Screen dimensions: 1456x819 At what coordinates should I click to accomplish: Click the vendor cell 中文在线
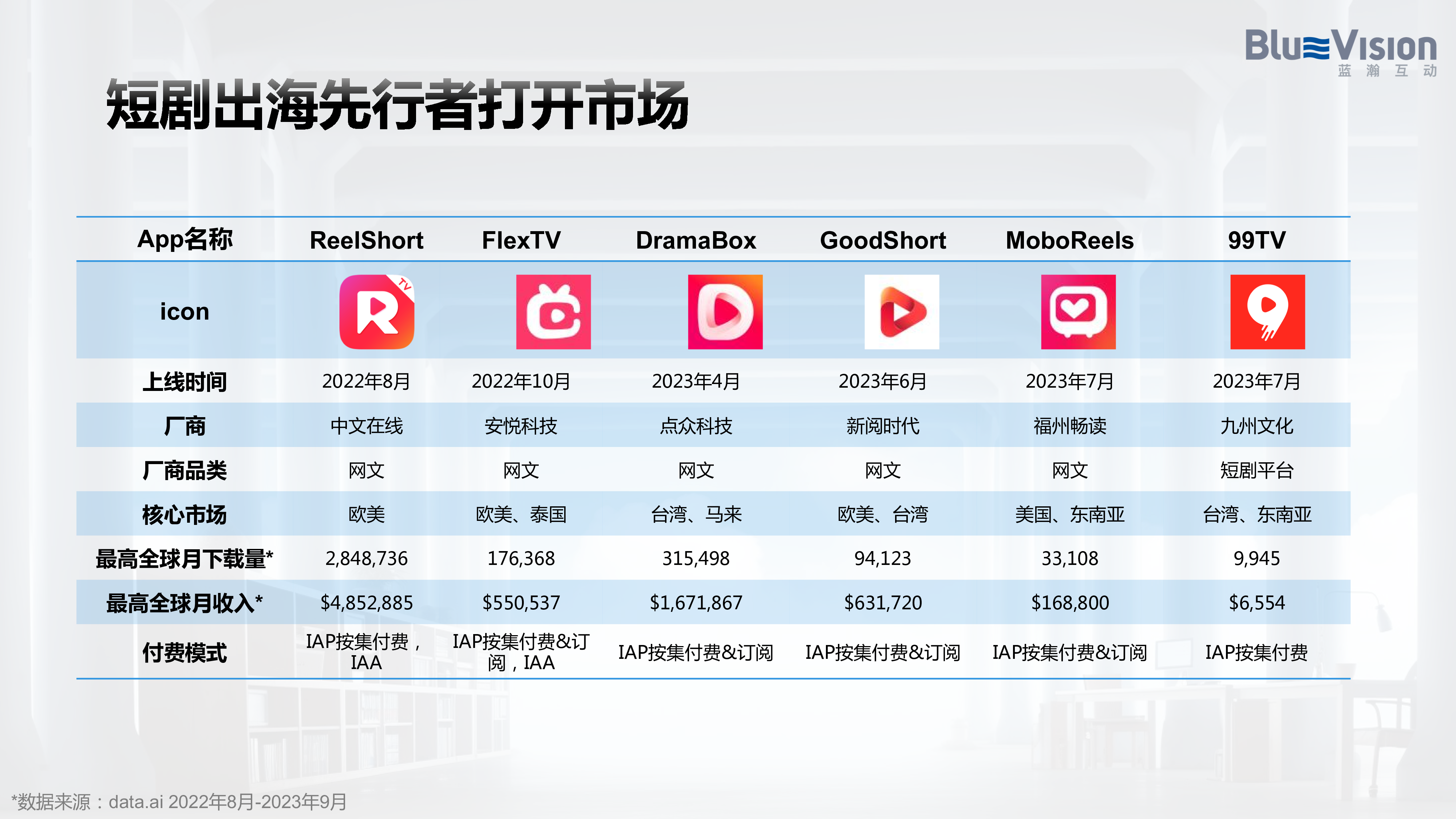click(x=366, y=426)
